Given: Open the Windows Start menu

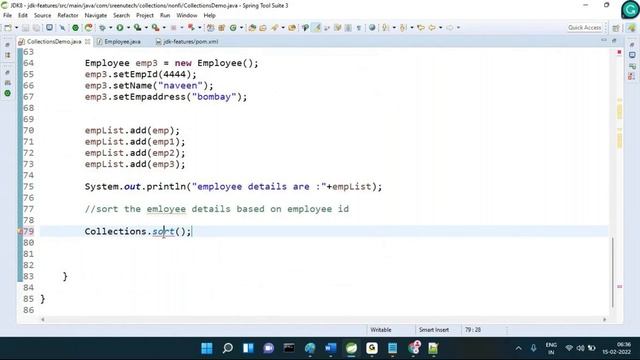Looking at the screenshot, I should 207,348.
